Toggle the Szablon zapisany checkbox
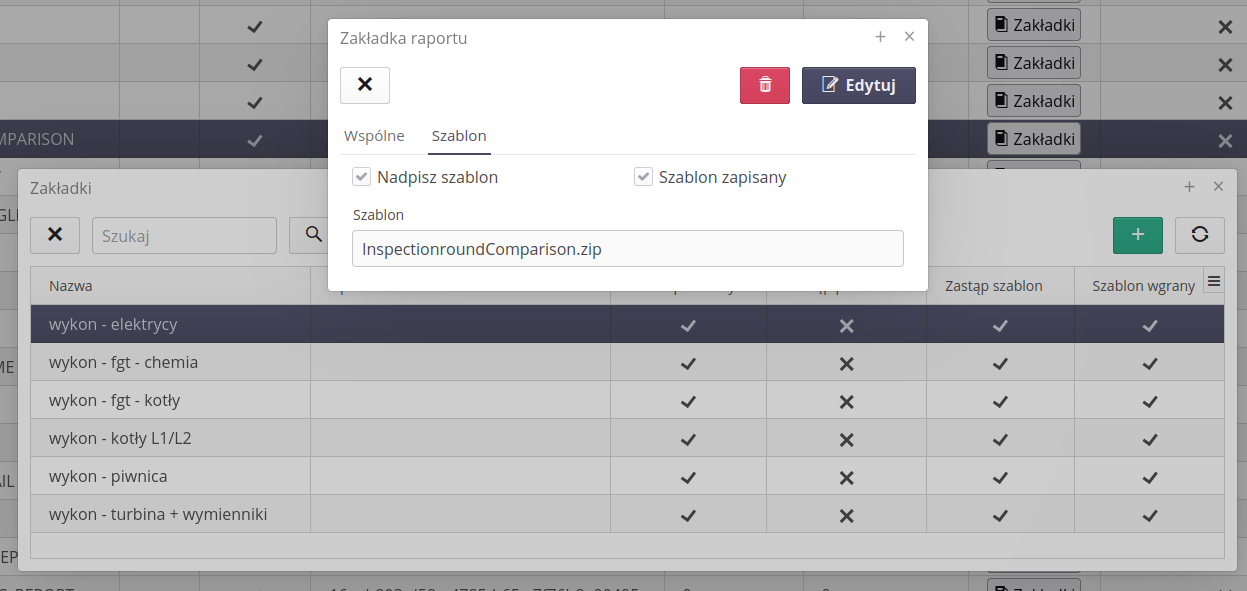The image size is (1247, 591). (644, 177)
